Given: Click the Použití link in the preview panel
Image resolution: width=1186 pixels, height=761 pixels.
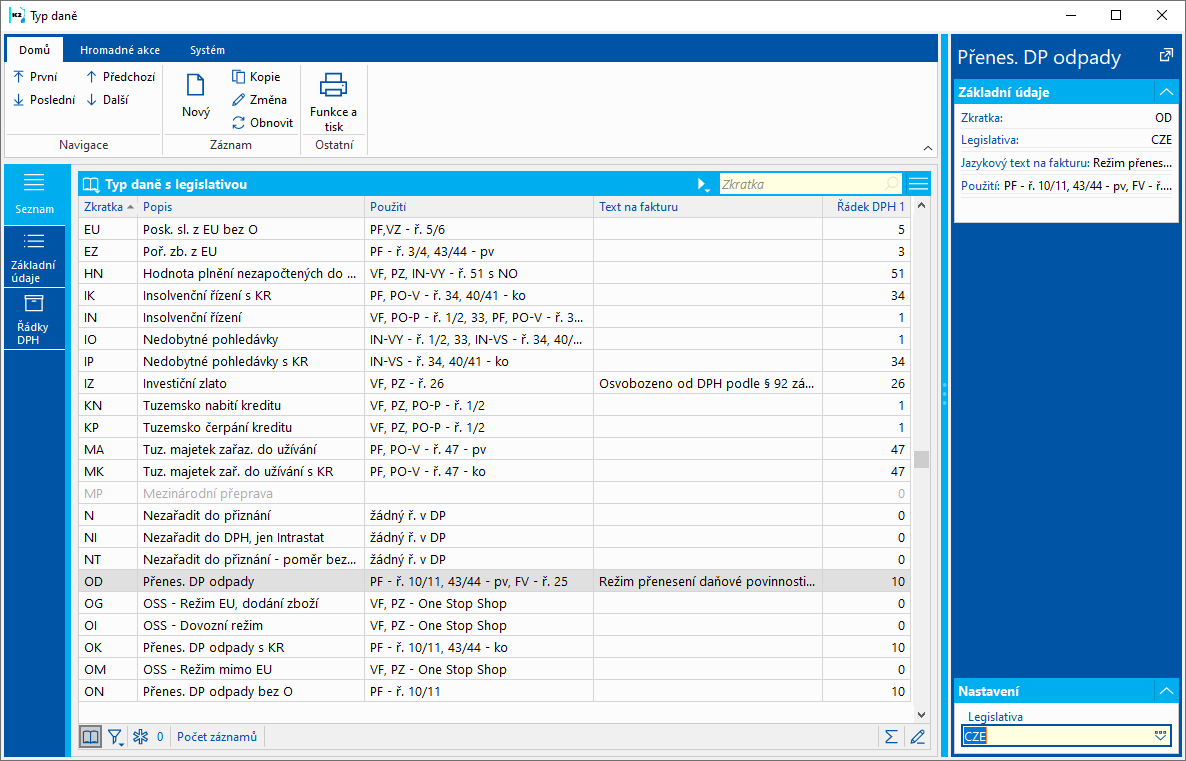Looking at the screenshot, I should click(980, 185).
